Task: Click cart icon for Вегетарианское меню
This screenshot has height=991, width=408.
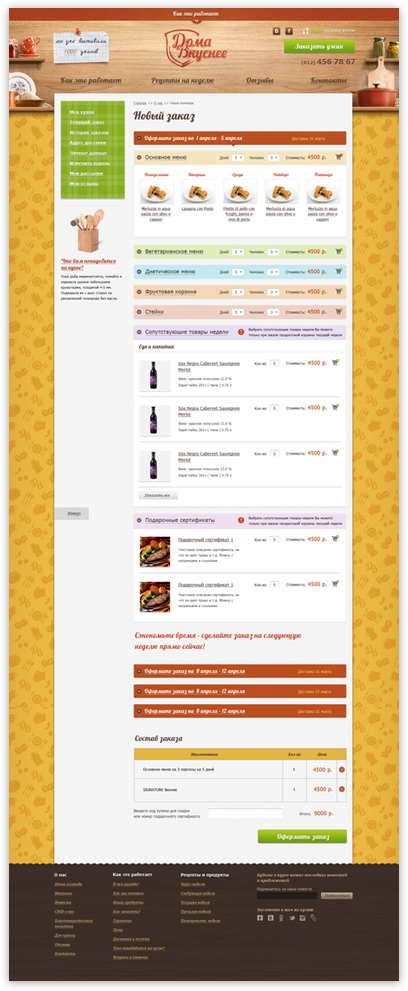Action: pyautogui.click(x=339, y=252)
